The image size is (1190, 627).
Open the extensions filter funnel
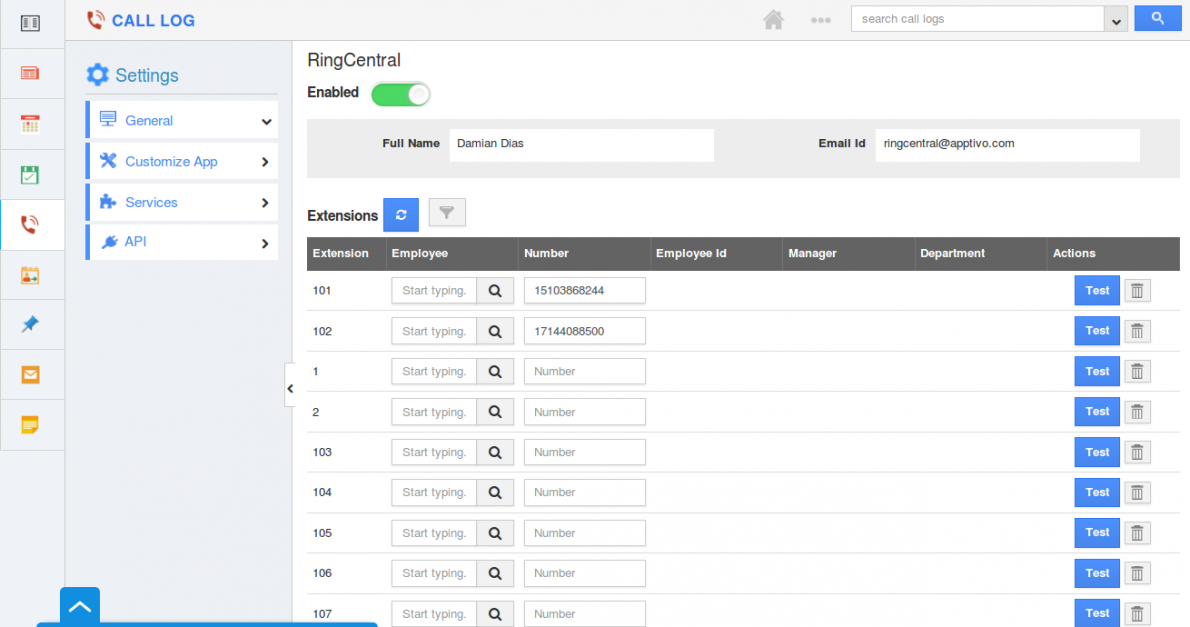click(x=447, y=213)
